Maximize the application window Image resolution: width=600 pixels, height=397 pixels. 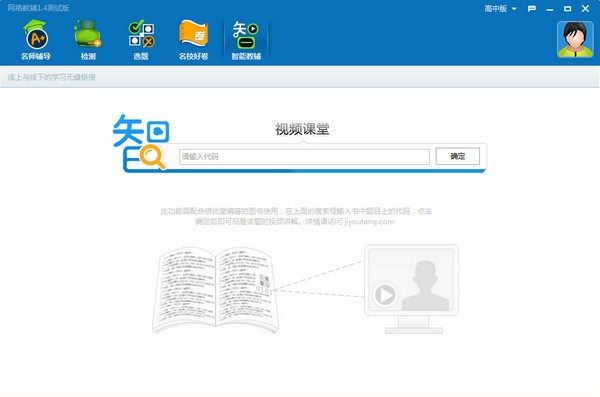[x=567, y=8]
